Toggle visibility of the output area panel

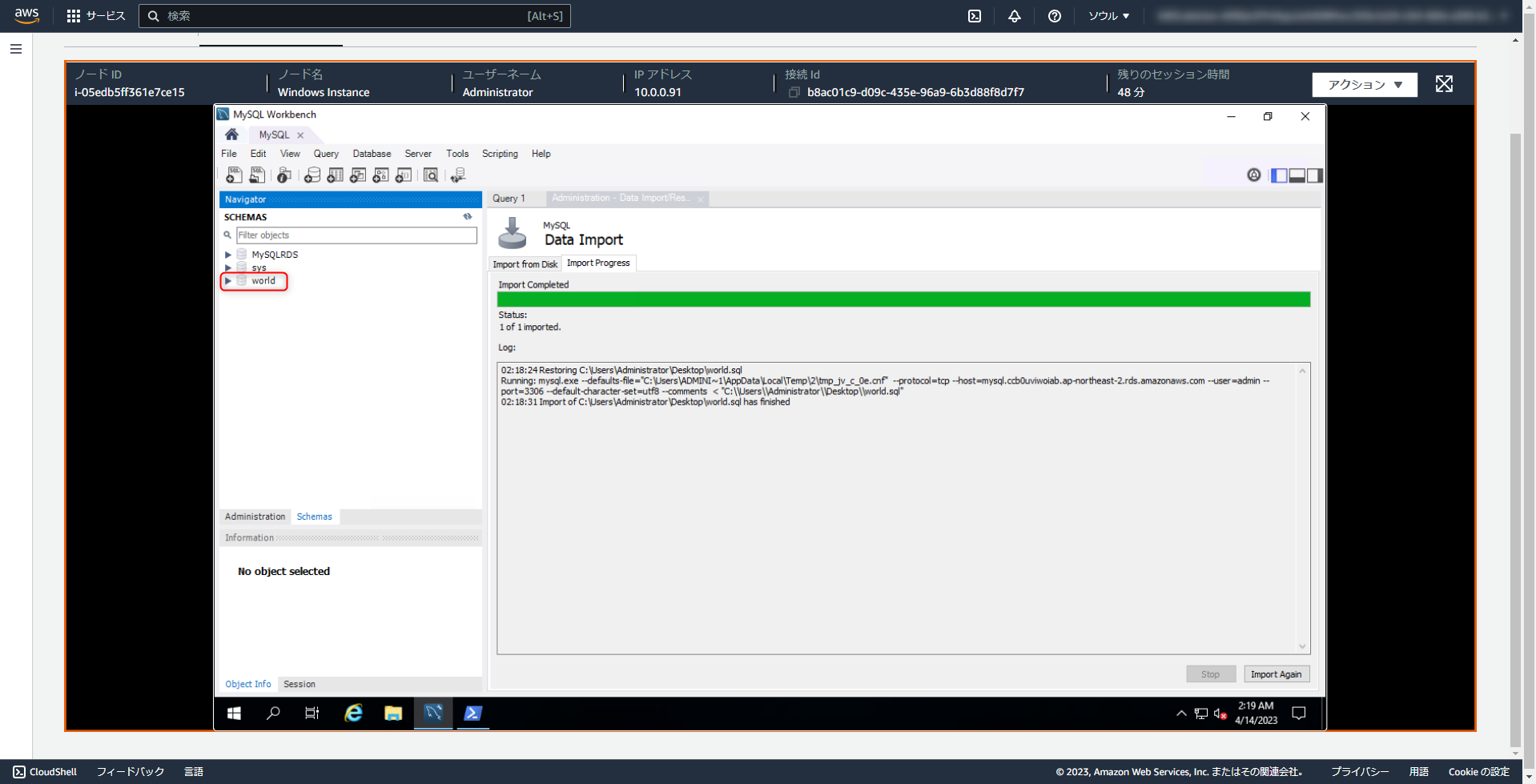click(x=1297, y=175)
